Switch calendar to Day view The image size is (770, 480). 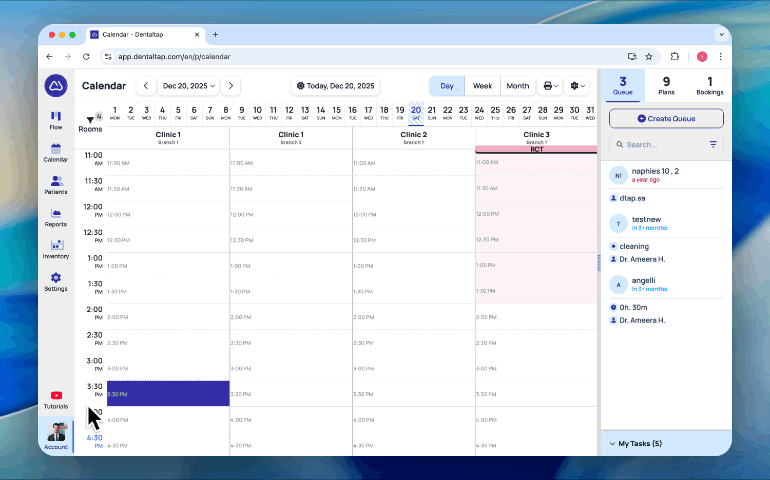click(447, 86)
